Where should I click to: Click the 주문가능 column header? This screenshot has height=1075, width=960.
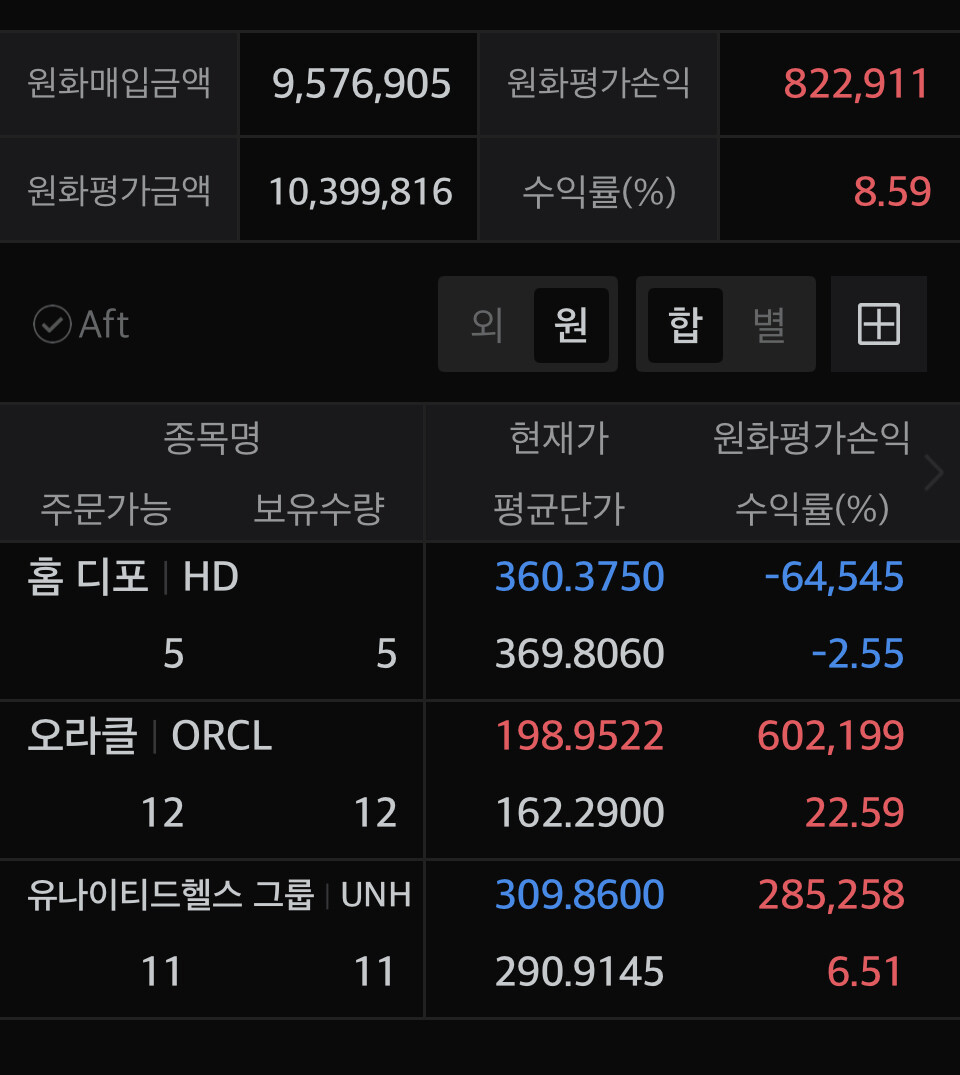106,508
